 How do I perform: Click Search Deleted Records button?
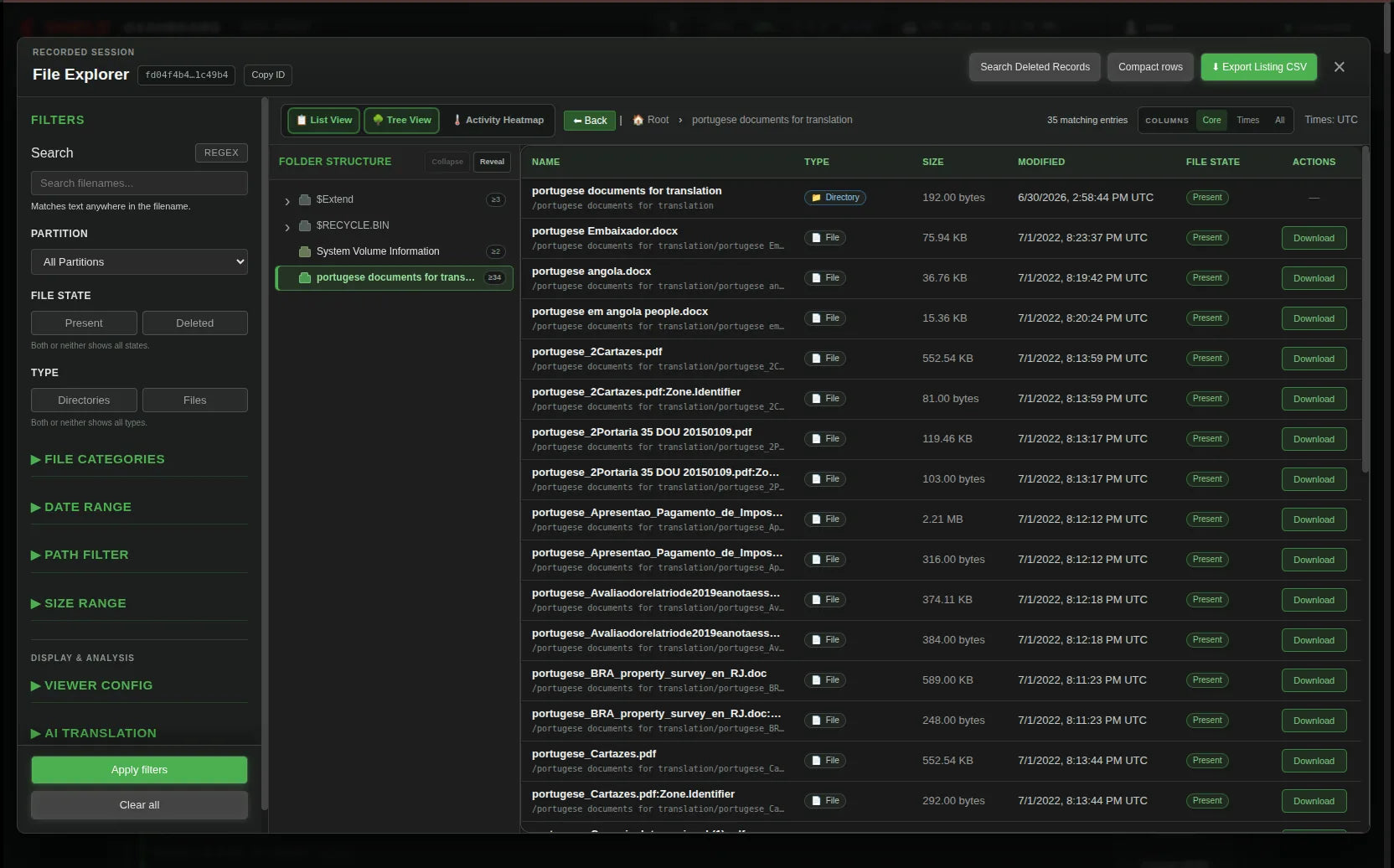click(x=1035, y=67)
